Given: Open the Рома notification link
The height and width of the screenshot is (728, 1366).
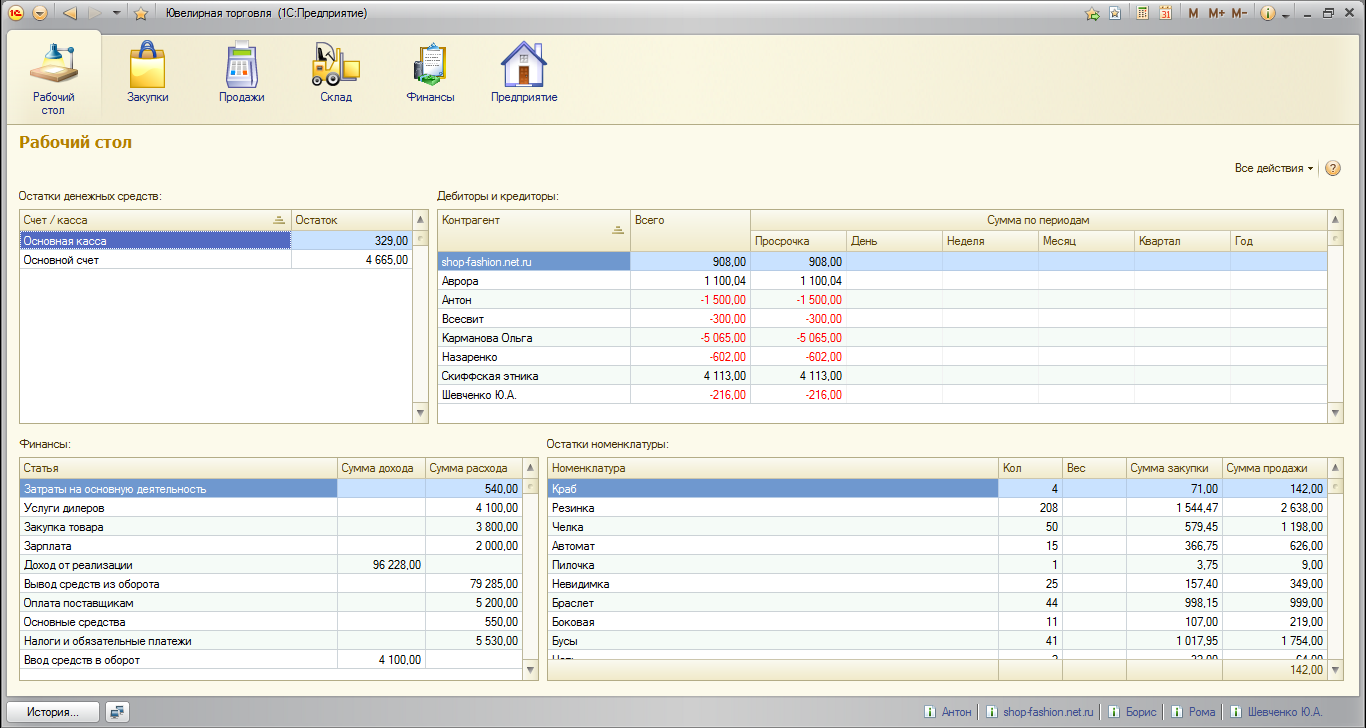Looking at the screenshot, I should pyautogui.click(x=1193, y=712).
